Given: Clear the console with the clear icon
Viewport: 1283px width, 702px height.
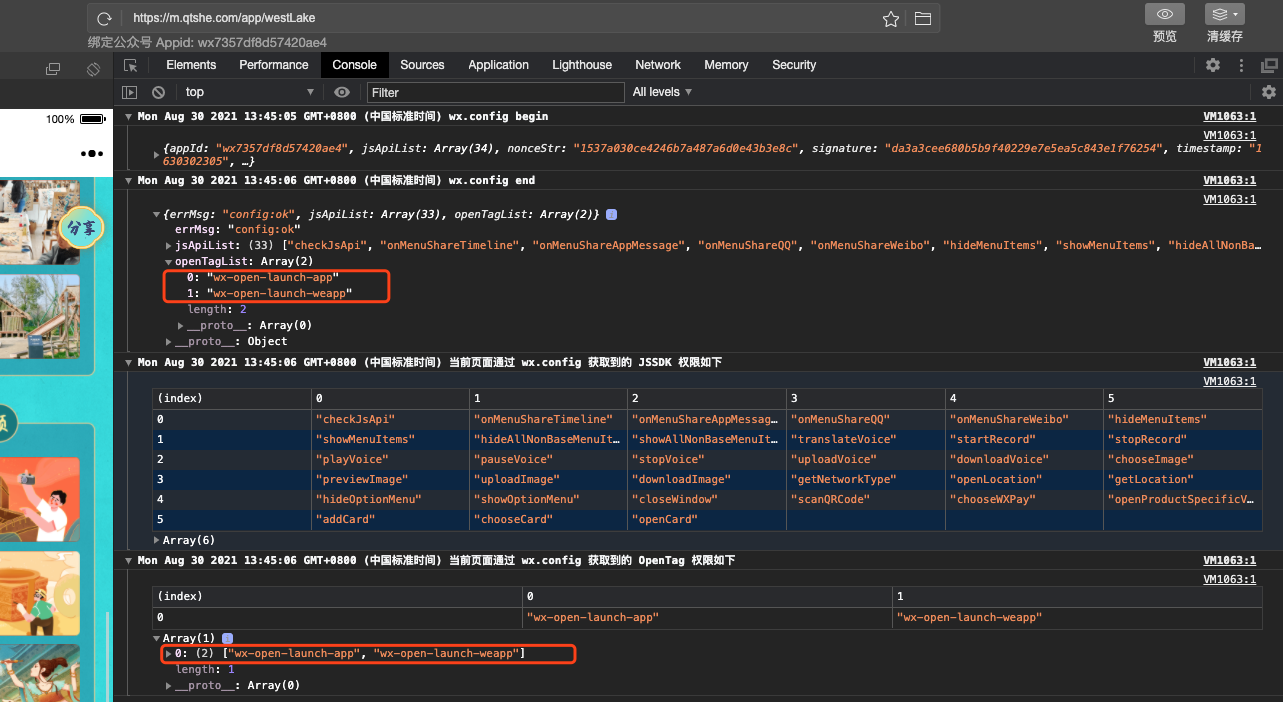Looking at the screenshot, I should [158, 92].
